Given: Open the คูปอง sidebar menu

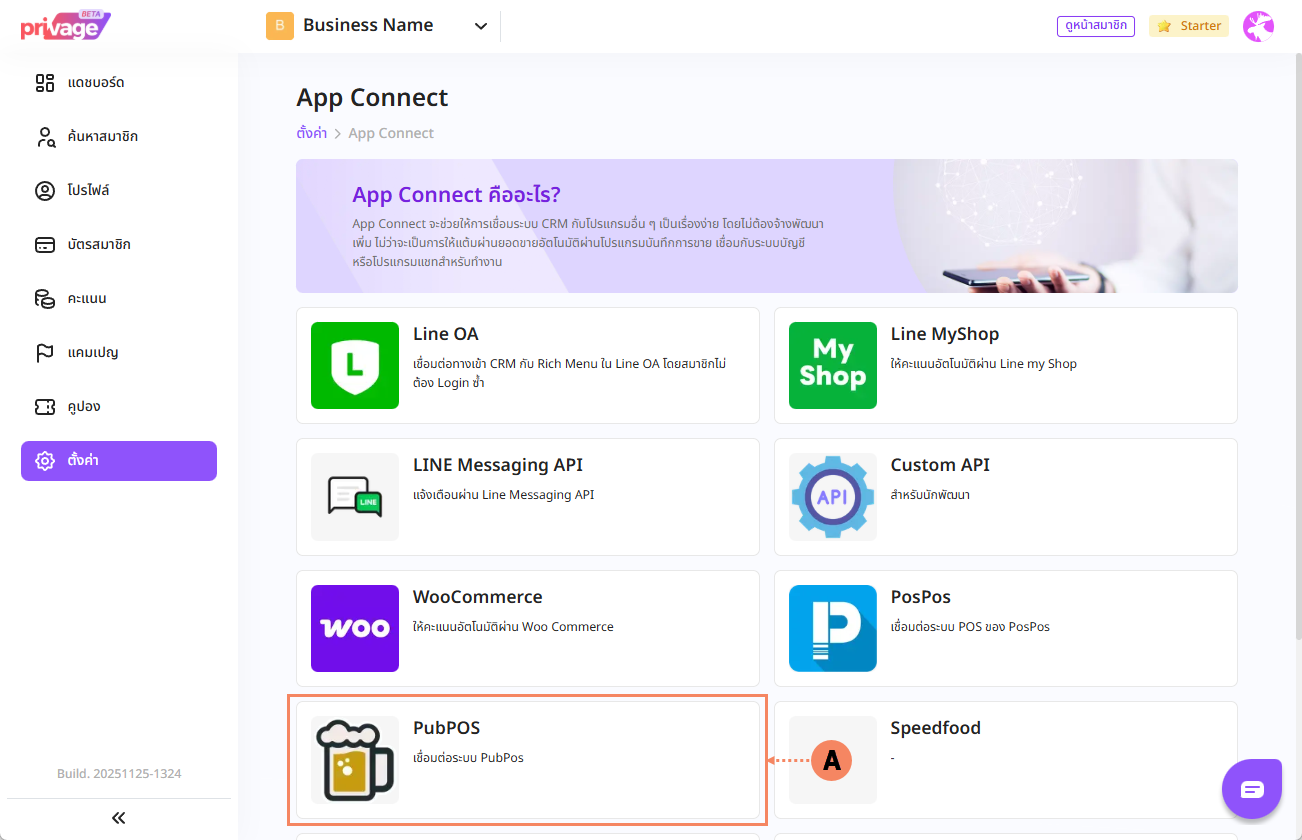Looking at the screenshot, I should (83, 407).
